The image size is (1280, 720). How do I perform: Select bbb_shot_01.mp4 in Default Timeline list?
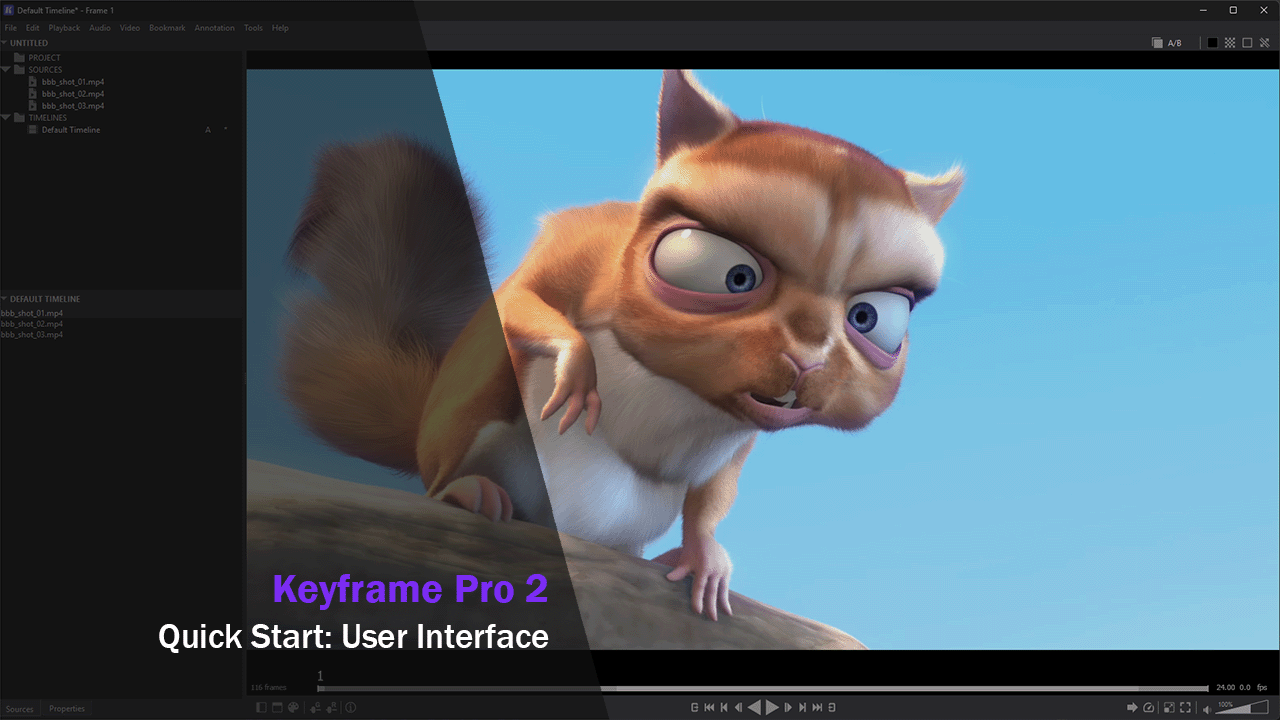coord(32,313)
